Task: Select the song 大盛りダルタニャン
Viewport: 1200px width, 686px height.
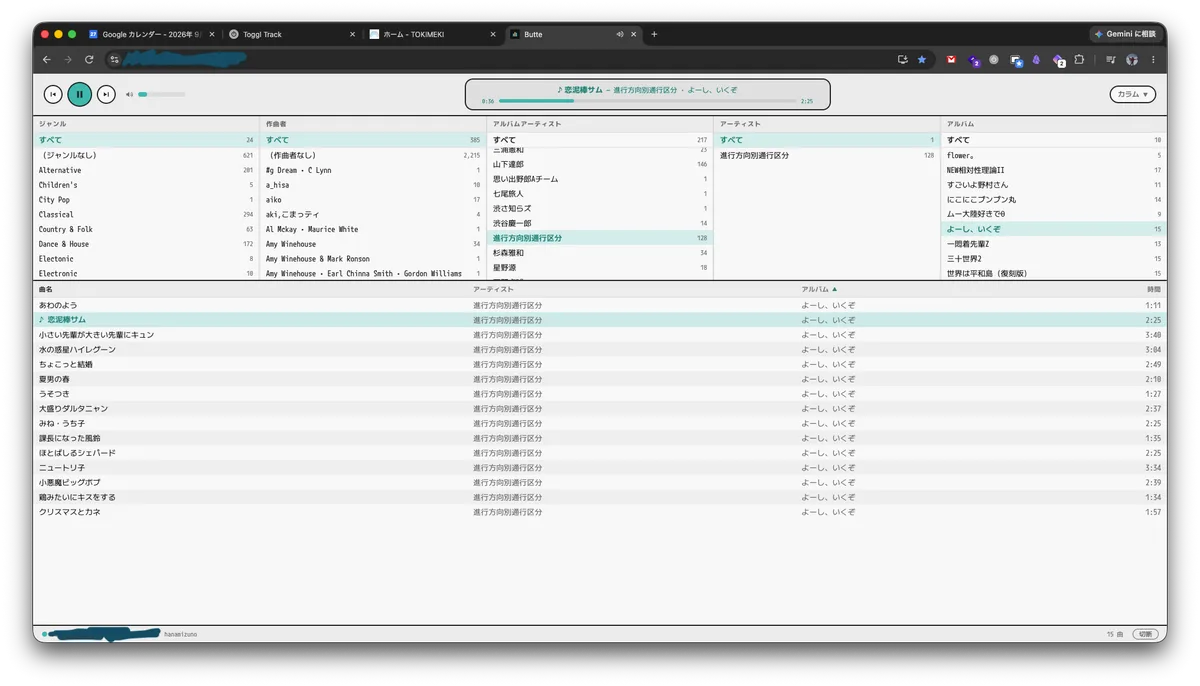Action: tap(600, 409)
